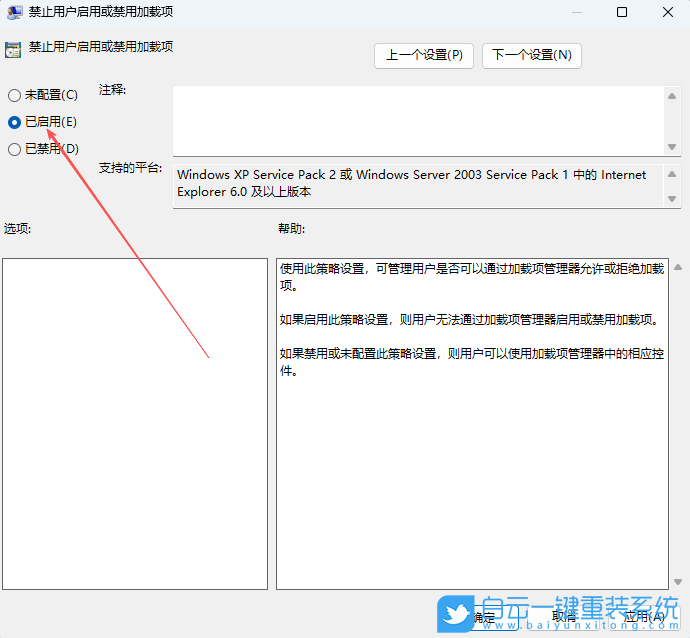Go to 上一个设置(P) previous setting
Viewport: 690px width, 638px height.
(424, 55)
